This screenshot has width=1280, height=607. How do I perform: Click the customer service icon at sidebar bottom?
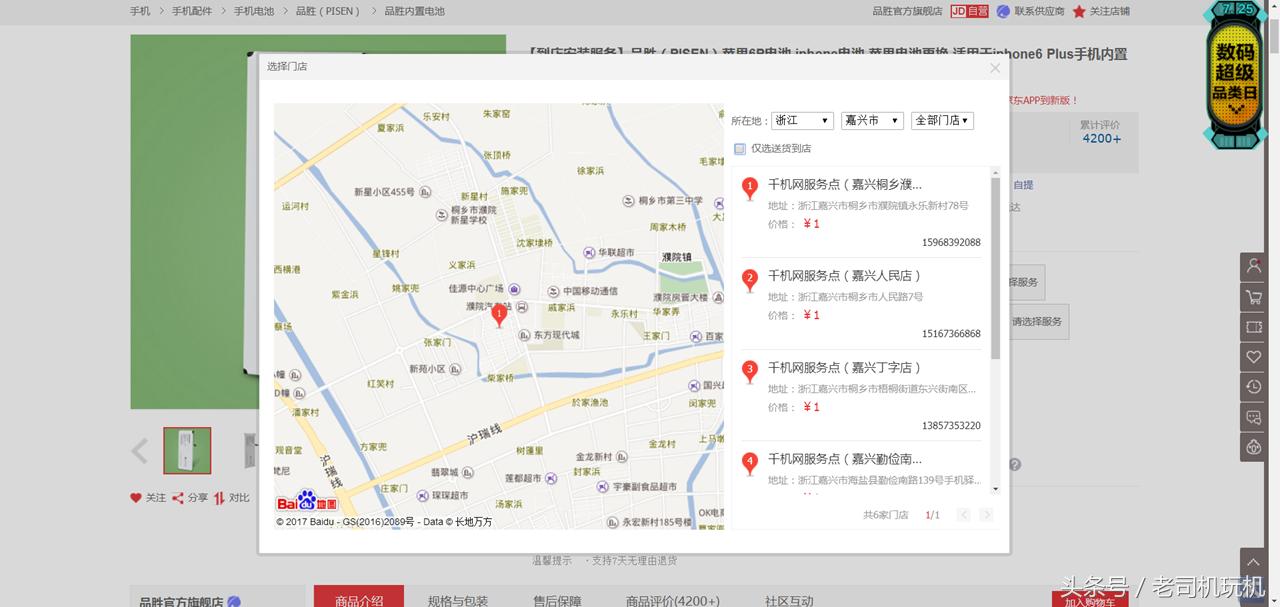coord(1252,446)
